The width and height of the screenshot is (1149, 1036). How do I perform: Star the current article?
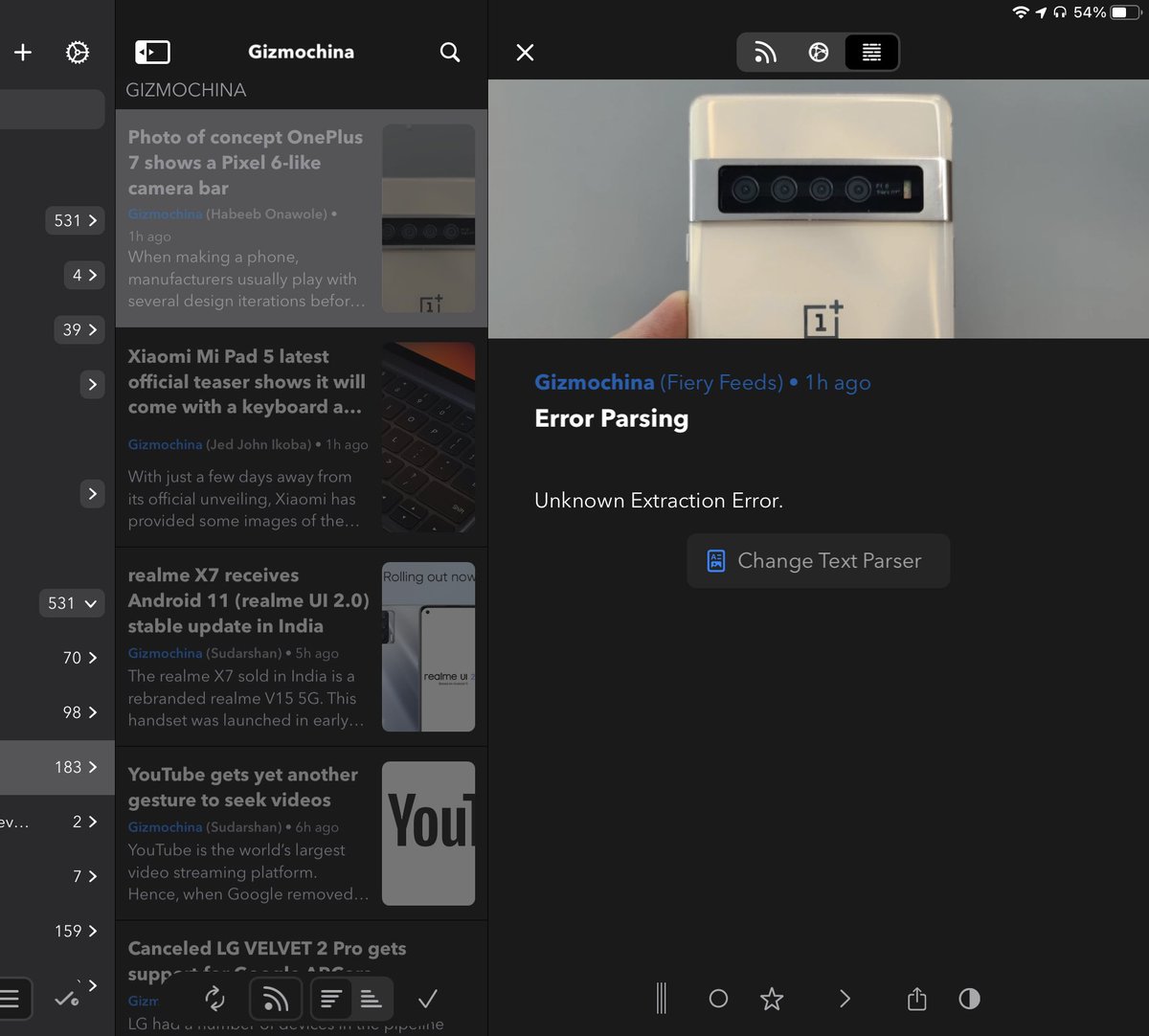click(x=772, y=999)
